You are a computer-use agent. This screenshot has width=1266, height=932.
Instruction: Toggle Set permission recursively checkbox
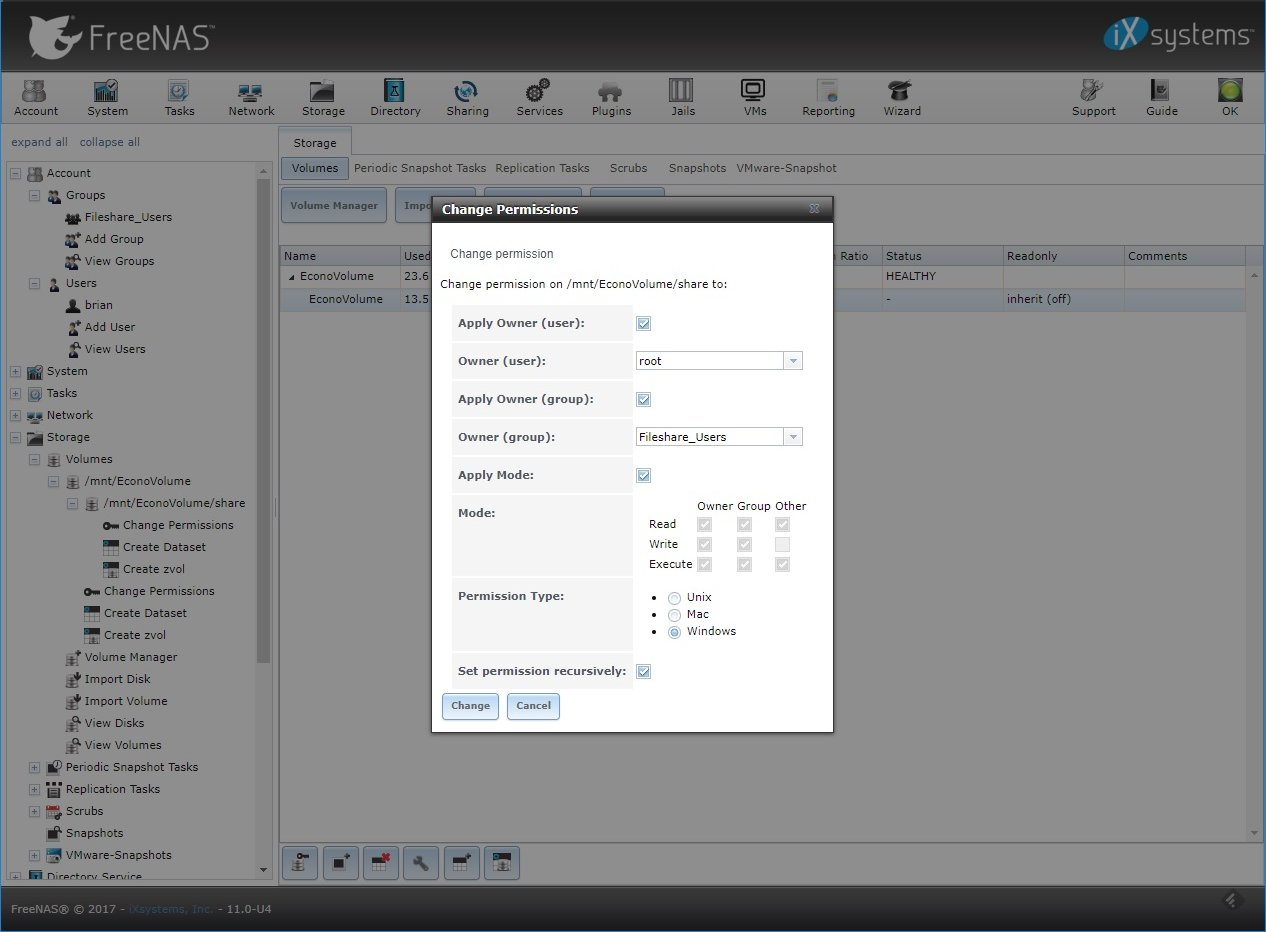coord(644,672)
